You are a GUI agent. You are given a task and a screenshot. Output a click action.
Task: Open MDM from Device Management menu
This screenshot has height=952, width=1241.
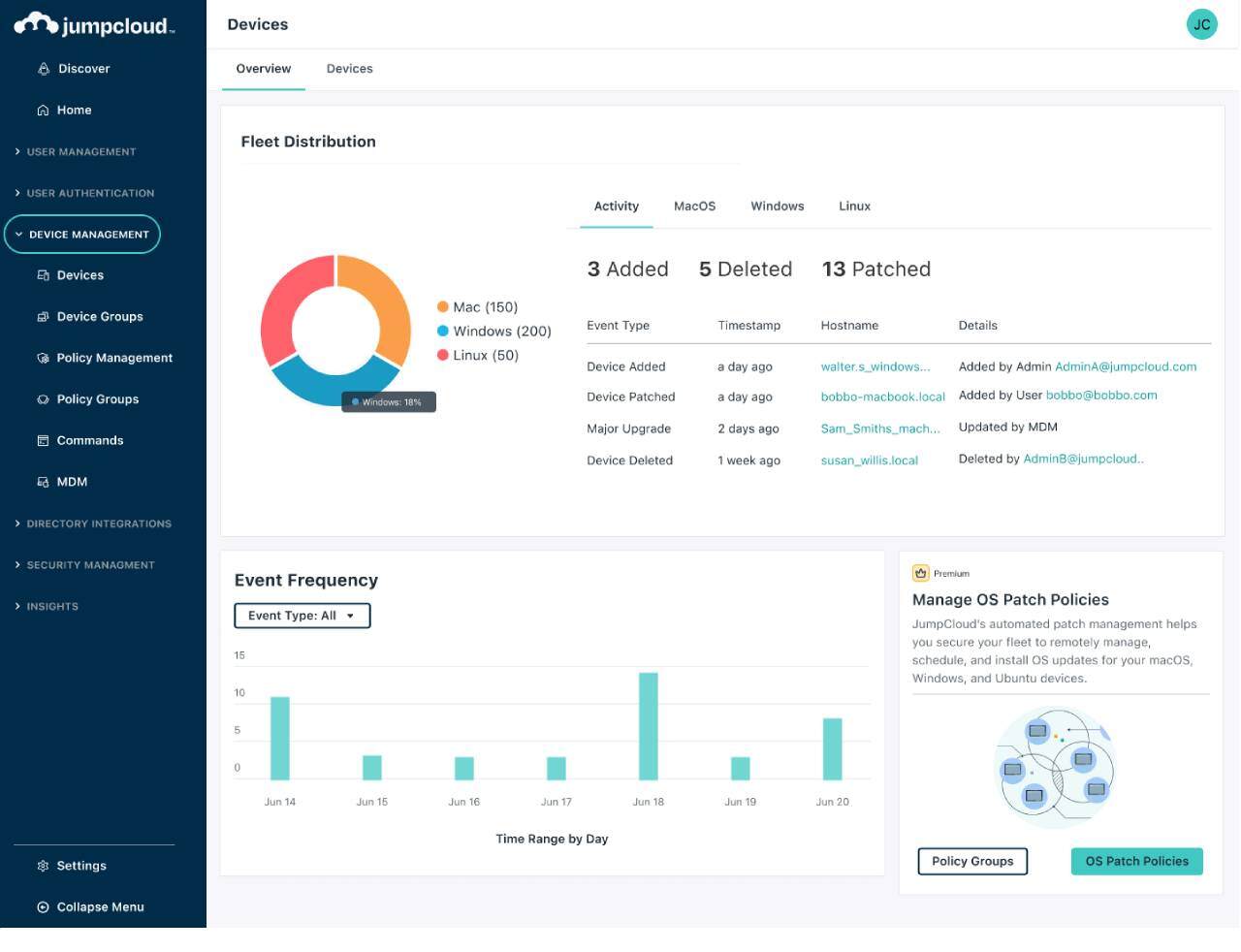pyautogui.click(x=43, y=482)
